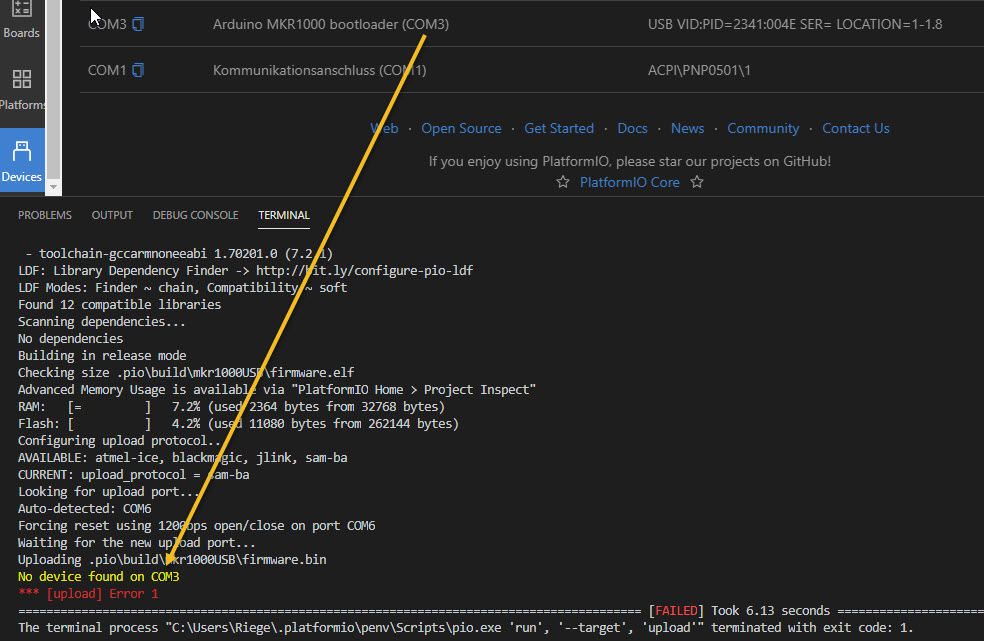Open the Open Source link
The width and height of the screenshot is (984, 641).
(x=461, y=128)
